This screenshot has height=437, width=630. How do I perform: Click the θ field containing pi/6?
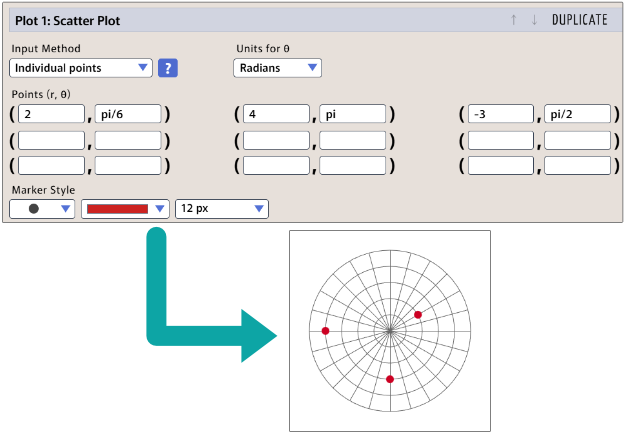click(x=128, y=114)
